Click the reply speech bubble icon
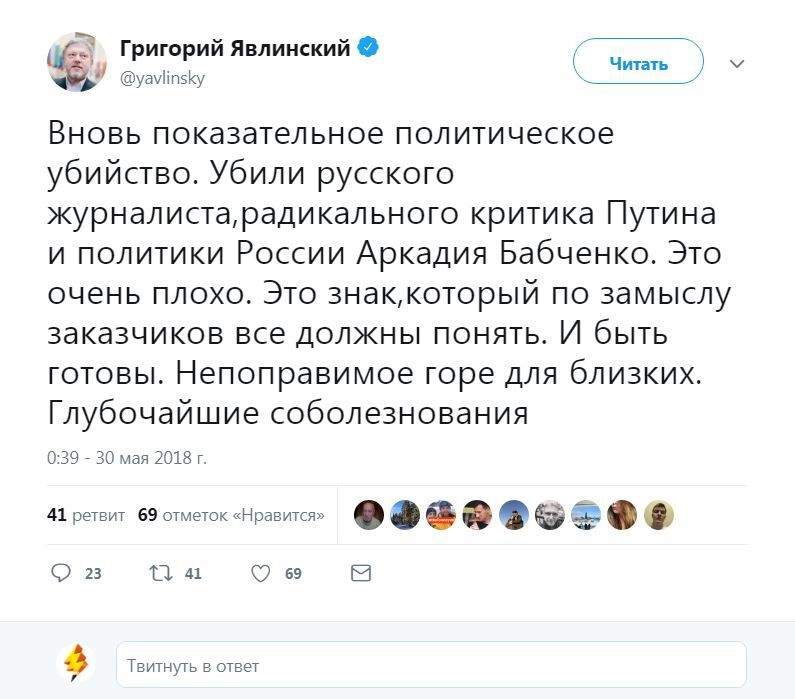795x699 pixels. point(61,573)
